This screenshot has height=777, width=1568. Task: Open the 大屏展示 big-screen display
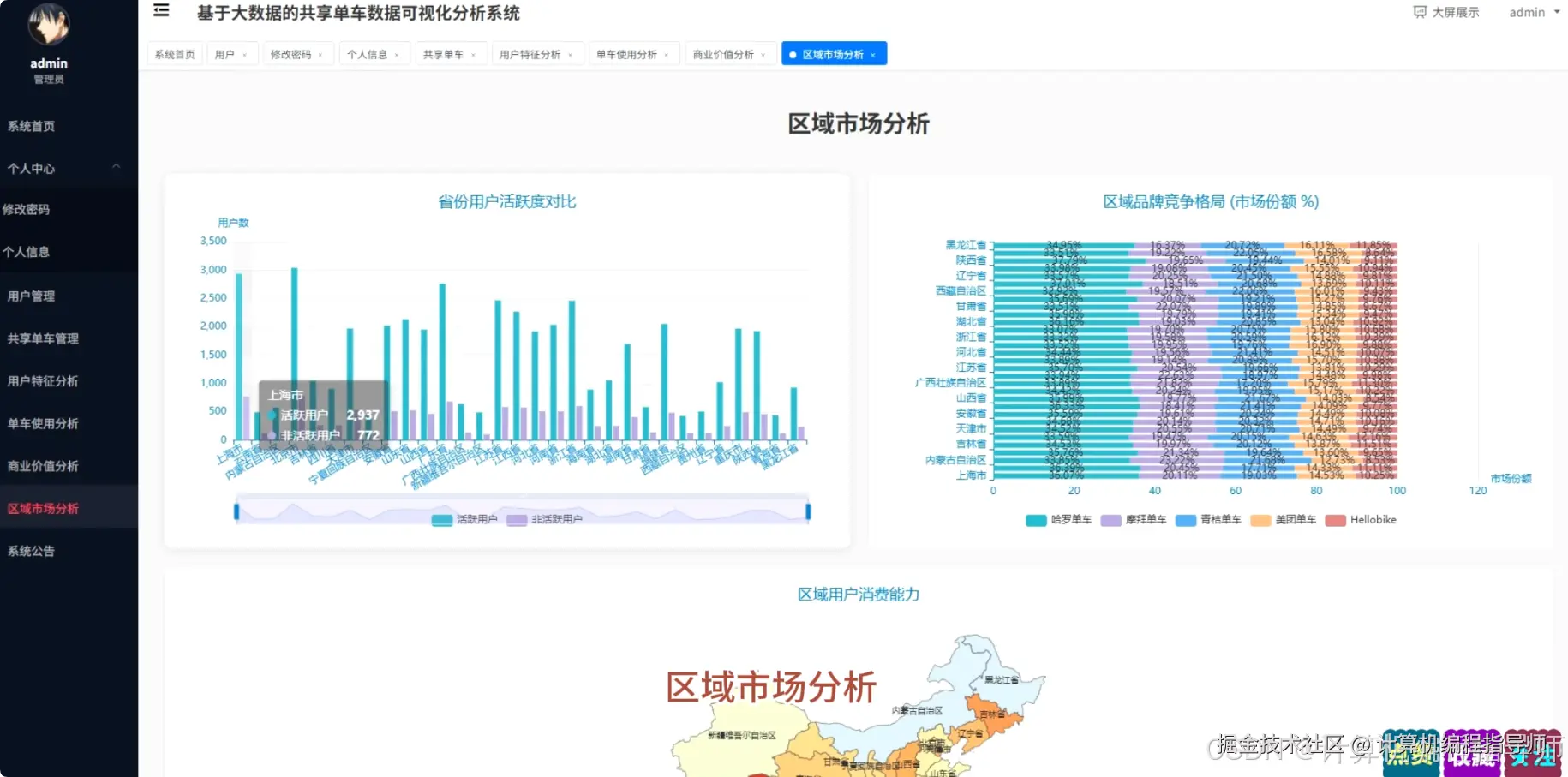point(1446,12)
